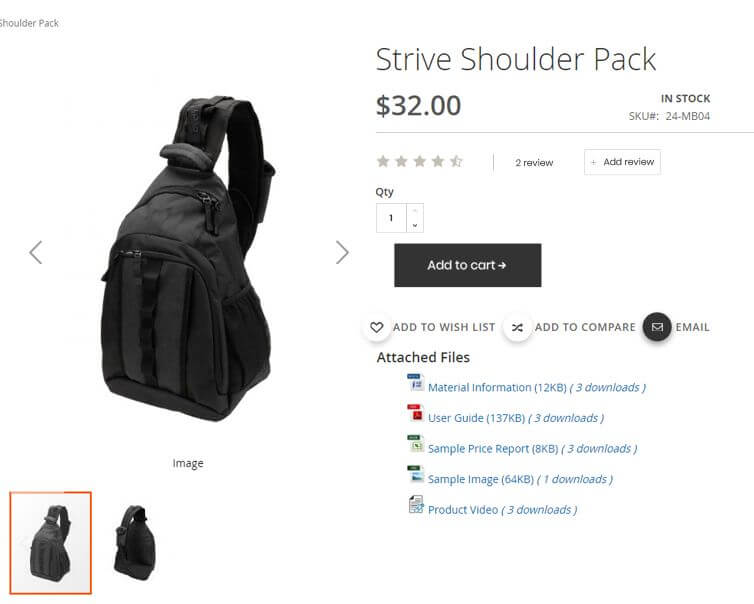This screenshot has height=604, width=754.
Task: Click the Qty input field
Action: pos(391,218)
